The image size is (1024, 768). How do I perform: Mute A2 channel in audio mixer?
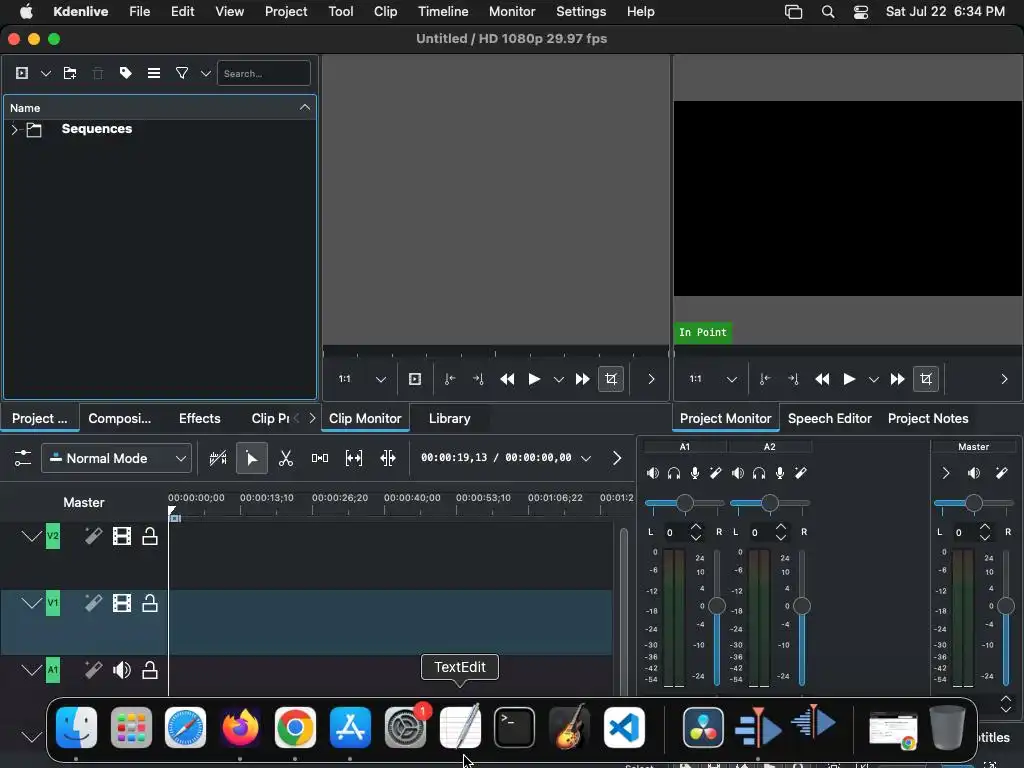737,473
